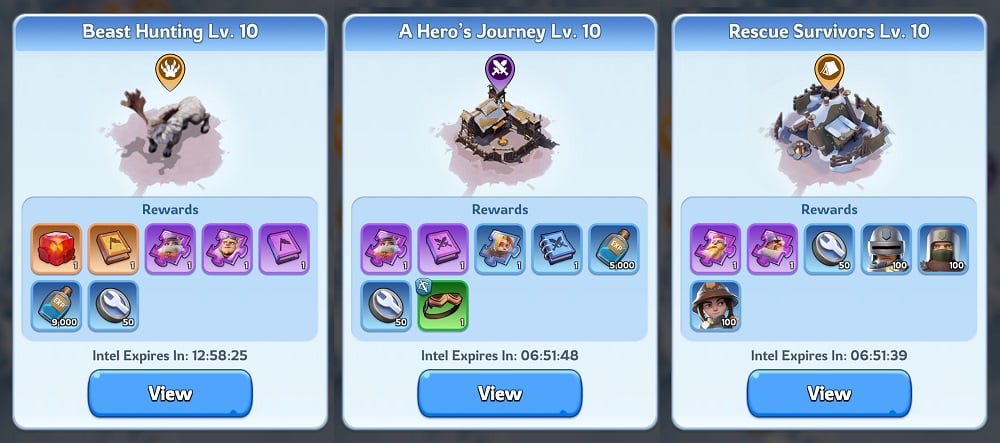Tap the 5,000 EXP potion reward

pos(614,249)
